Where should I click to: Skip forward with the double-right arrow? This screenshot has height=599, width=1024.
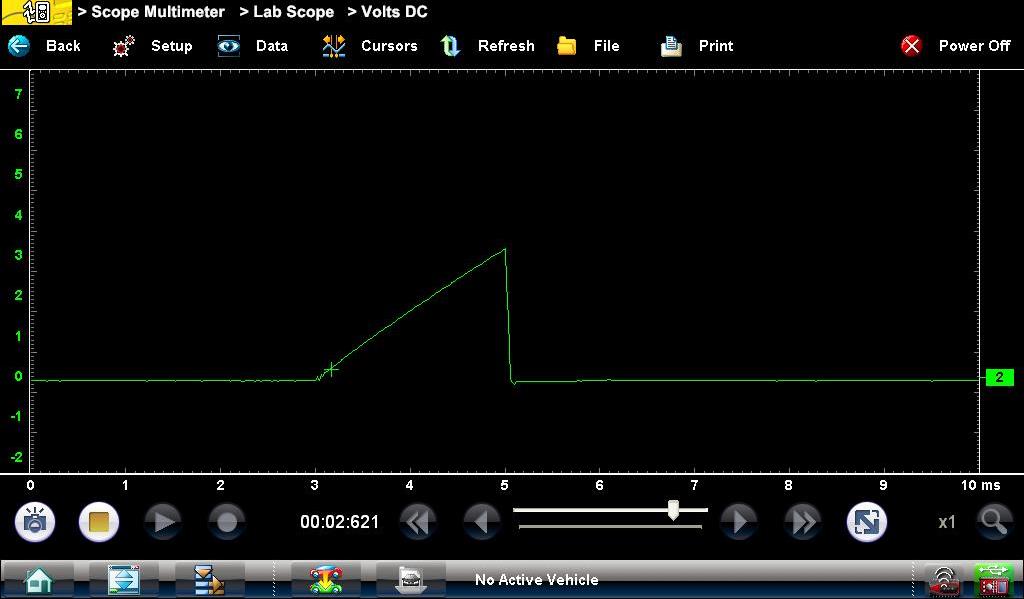click(x=802, y=522)
